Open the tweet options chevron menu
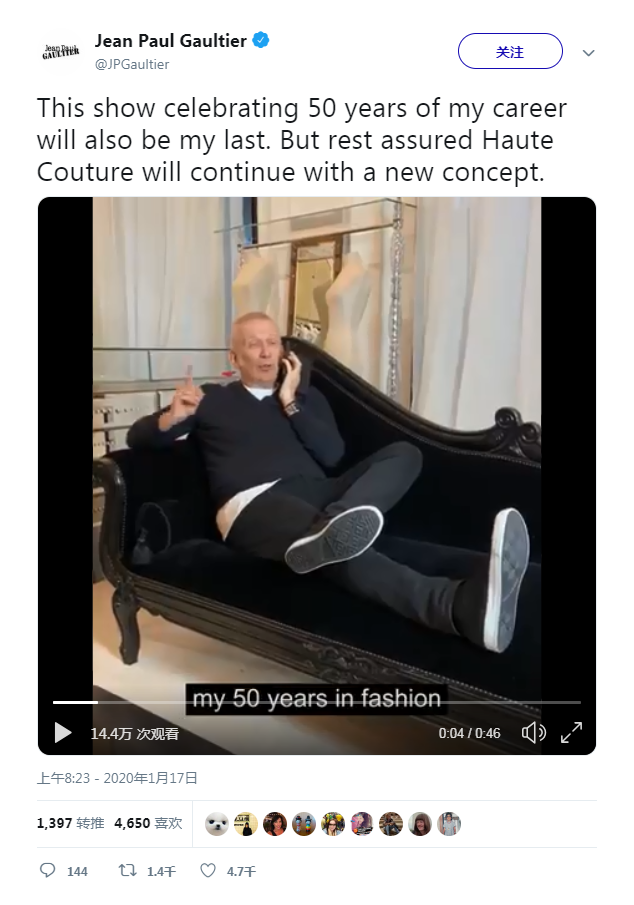Viewport: 634px width, 905px height. 588,53
